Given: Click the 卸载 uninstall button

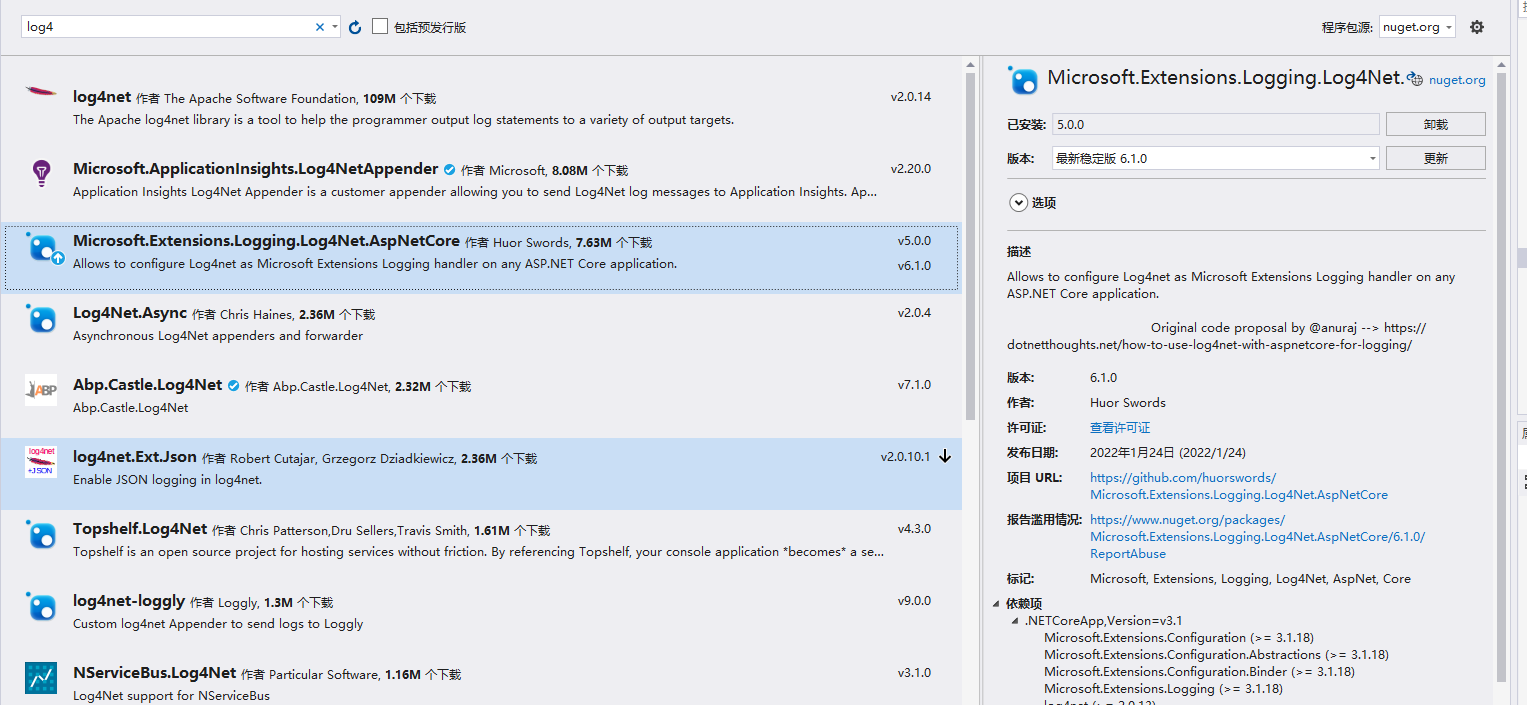Looking at the screenshot, I should click(1435, 124).
